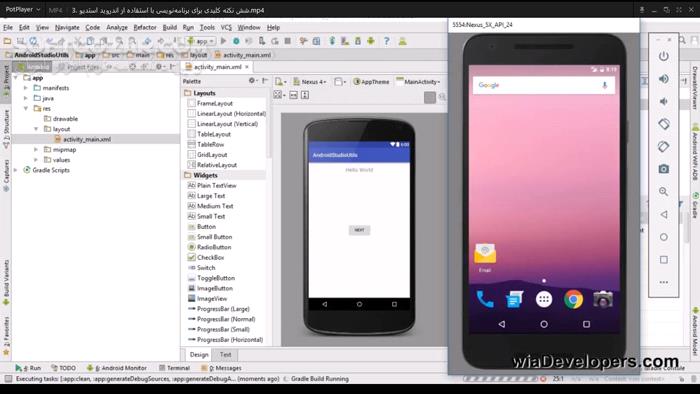This screenshot has width=700, height=394.
Task: Click the Overview square in the emulator side toolbar
Action: [x=664, y=260]
